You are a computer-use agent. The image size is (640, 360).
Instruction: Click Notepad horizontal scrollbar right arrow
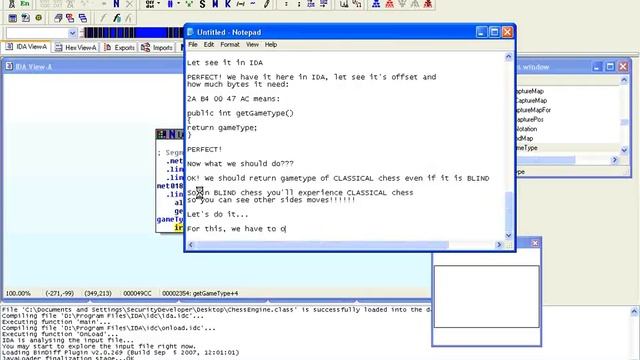499,244
